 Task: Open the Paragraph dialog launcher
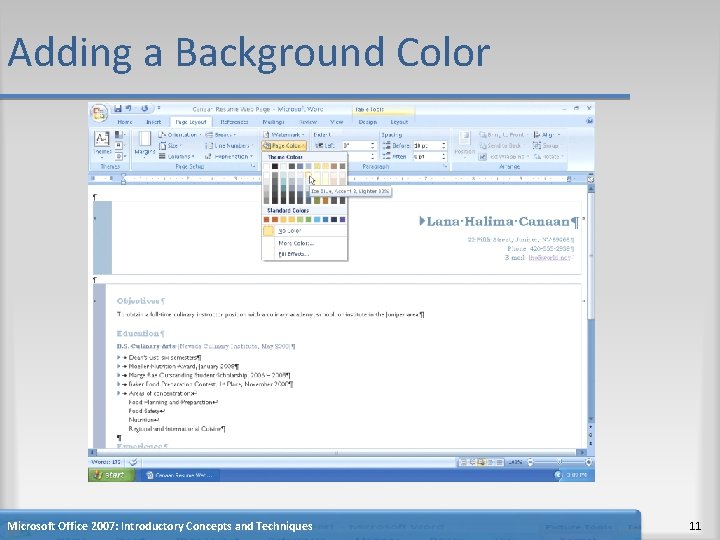(x=445, y=167)
